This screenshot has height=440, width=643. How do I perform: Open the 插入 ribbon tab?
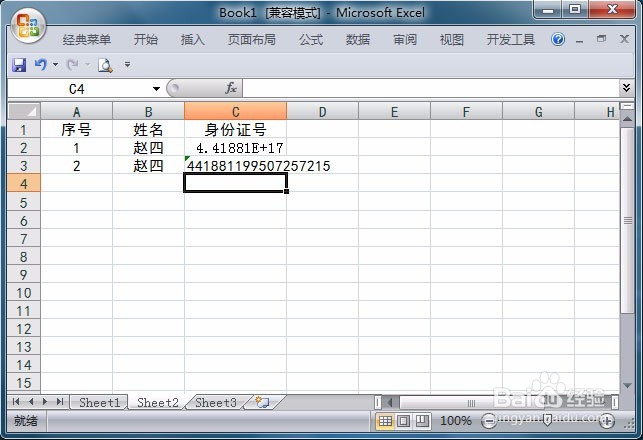click(x=192, y=40)
